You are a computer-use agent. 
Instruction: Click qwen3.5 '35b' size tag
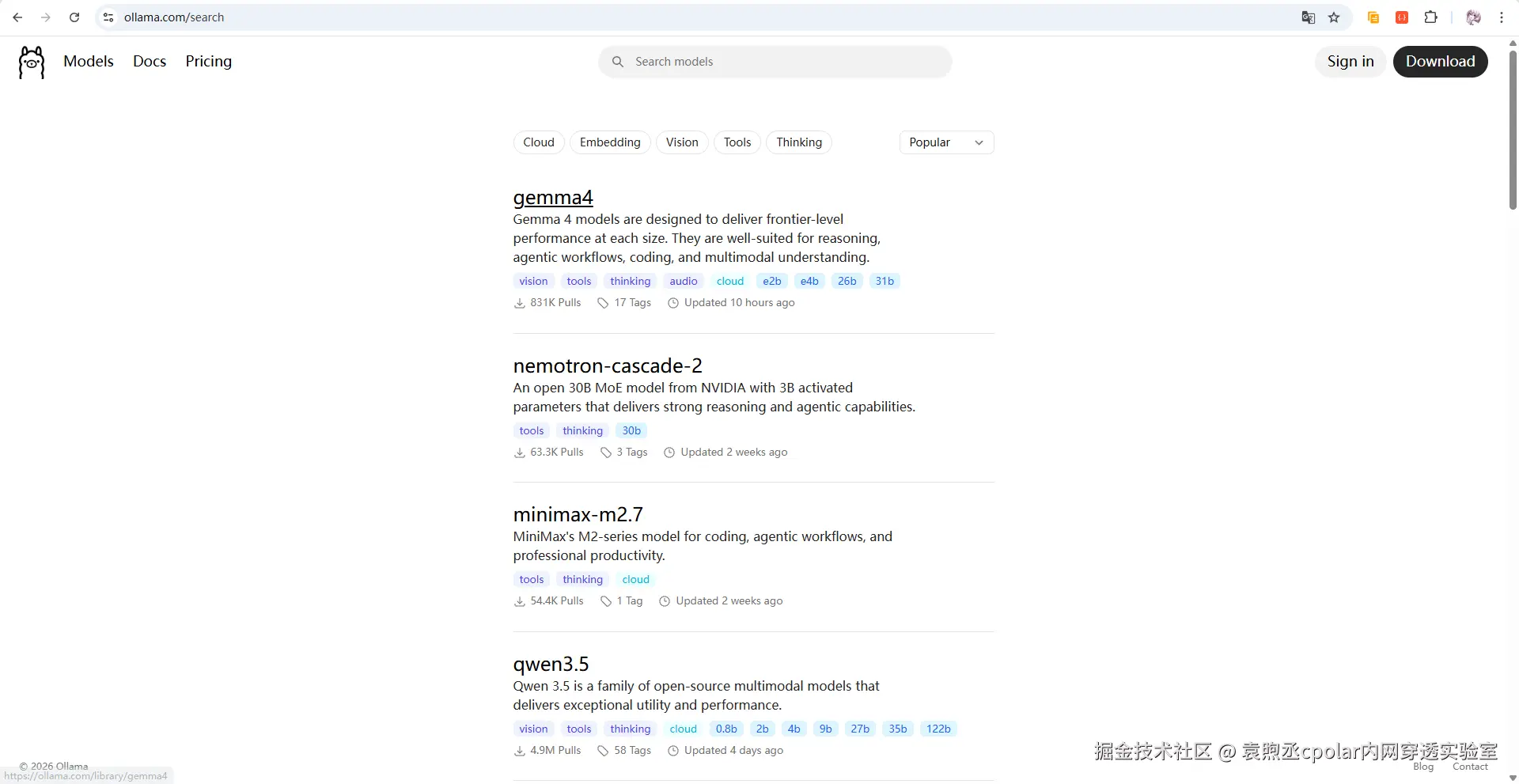click(x=898, y=729)
